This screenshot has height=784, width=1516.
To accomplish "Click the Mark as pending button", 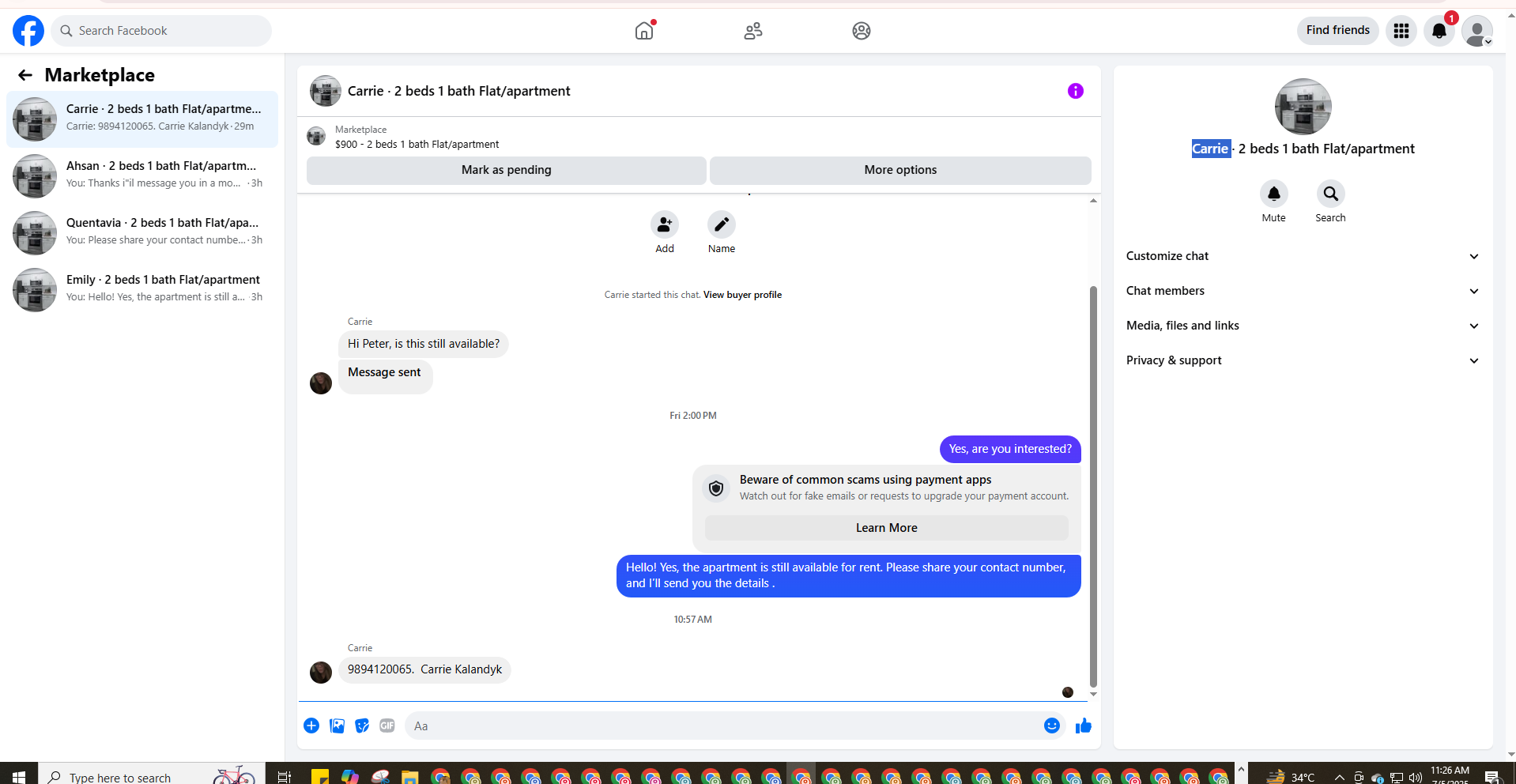I will (506, 170).
